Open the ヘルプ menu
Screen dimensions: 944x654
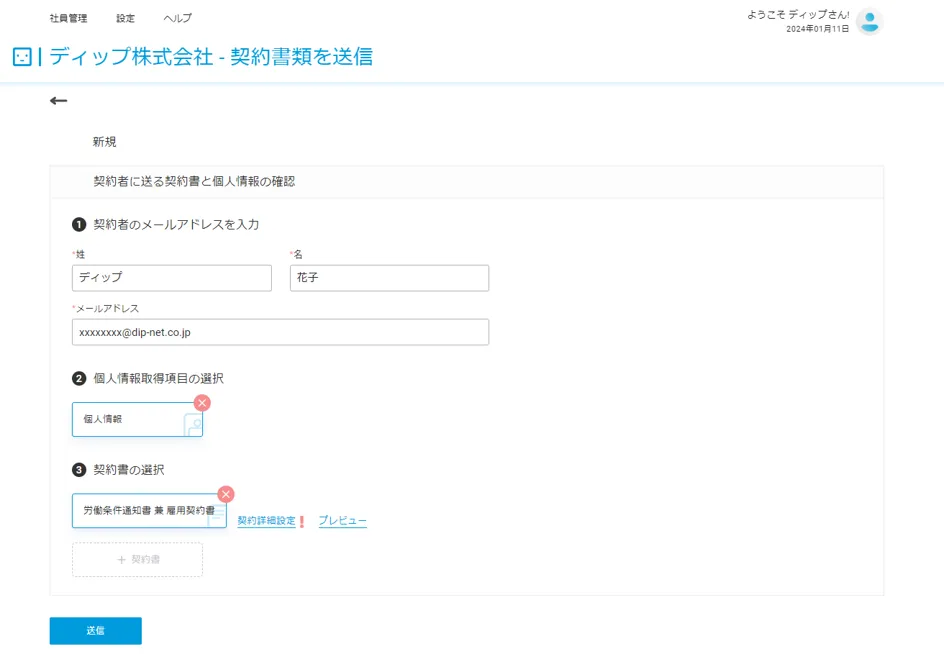(x=178, y=18)
